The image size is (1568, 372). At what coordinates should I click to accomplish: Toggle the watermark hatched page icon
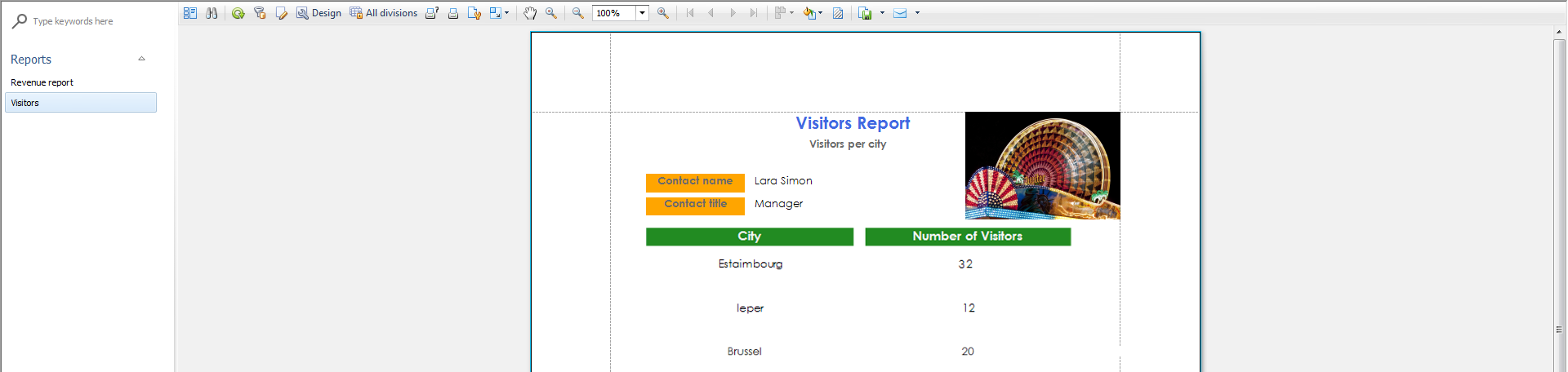click(838, 13)
